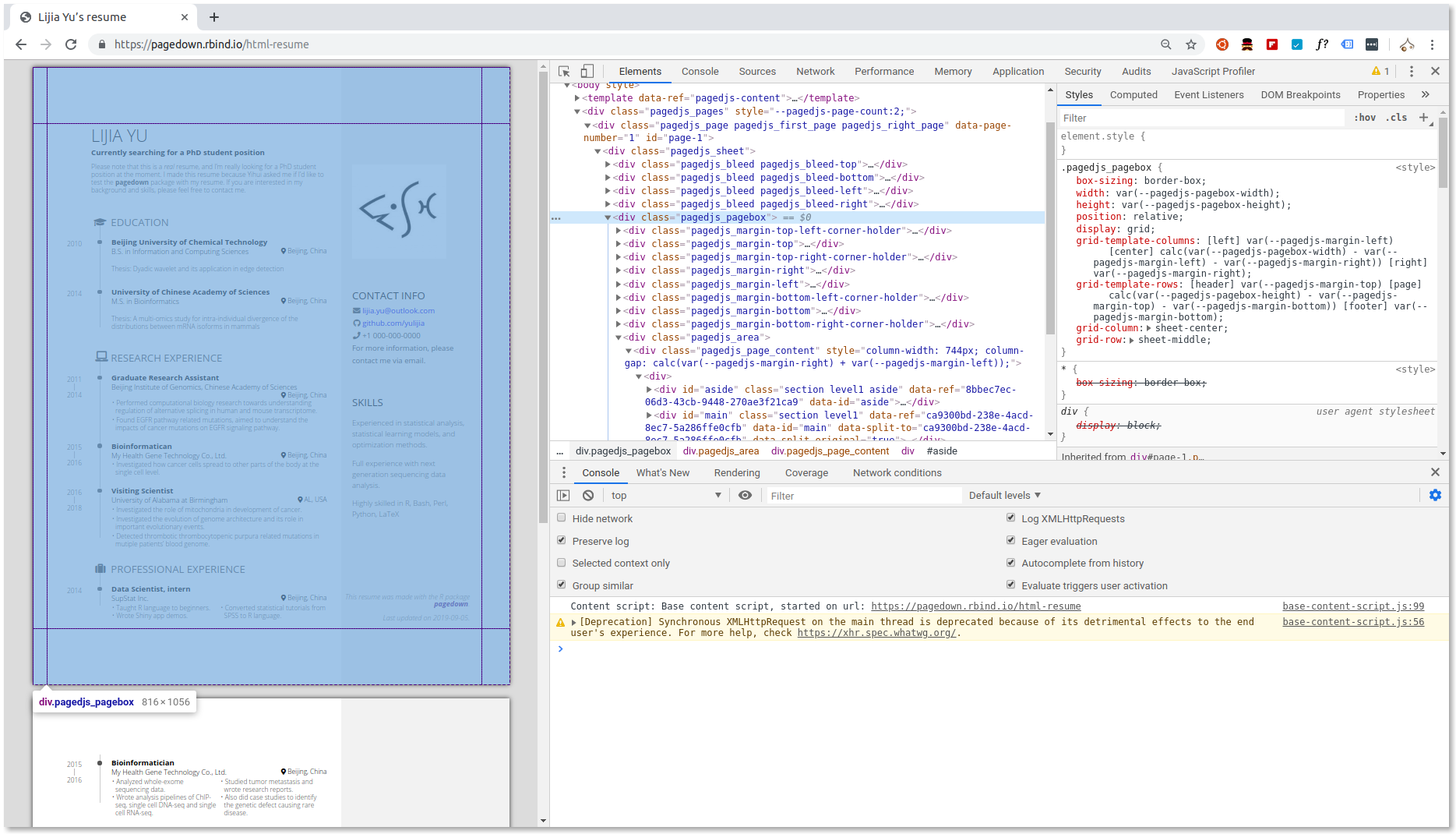
Task: Expand the pagedjs_margin-top div node
Action: (x=617, y=243)
